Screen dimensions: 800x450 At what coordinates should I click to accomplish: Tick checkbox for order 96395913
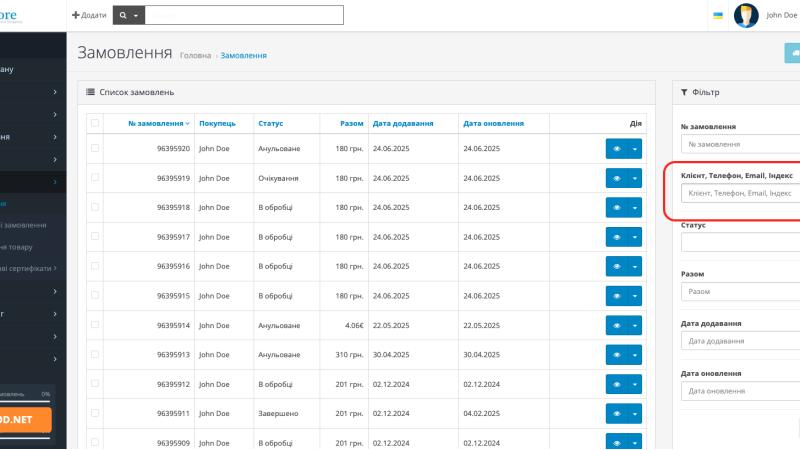tap(95, 354)
